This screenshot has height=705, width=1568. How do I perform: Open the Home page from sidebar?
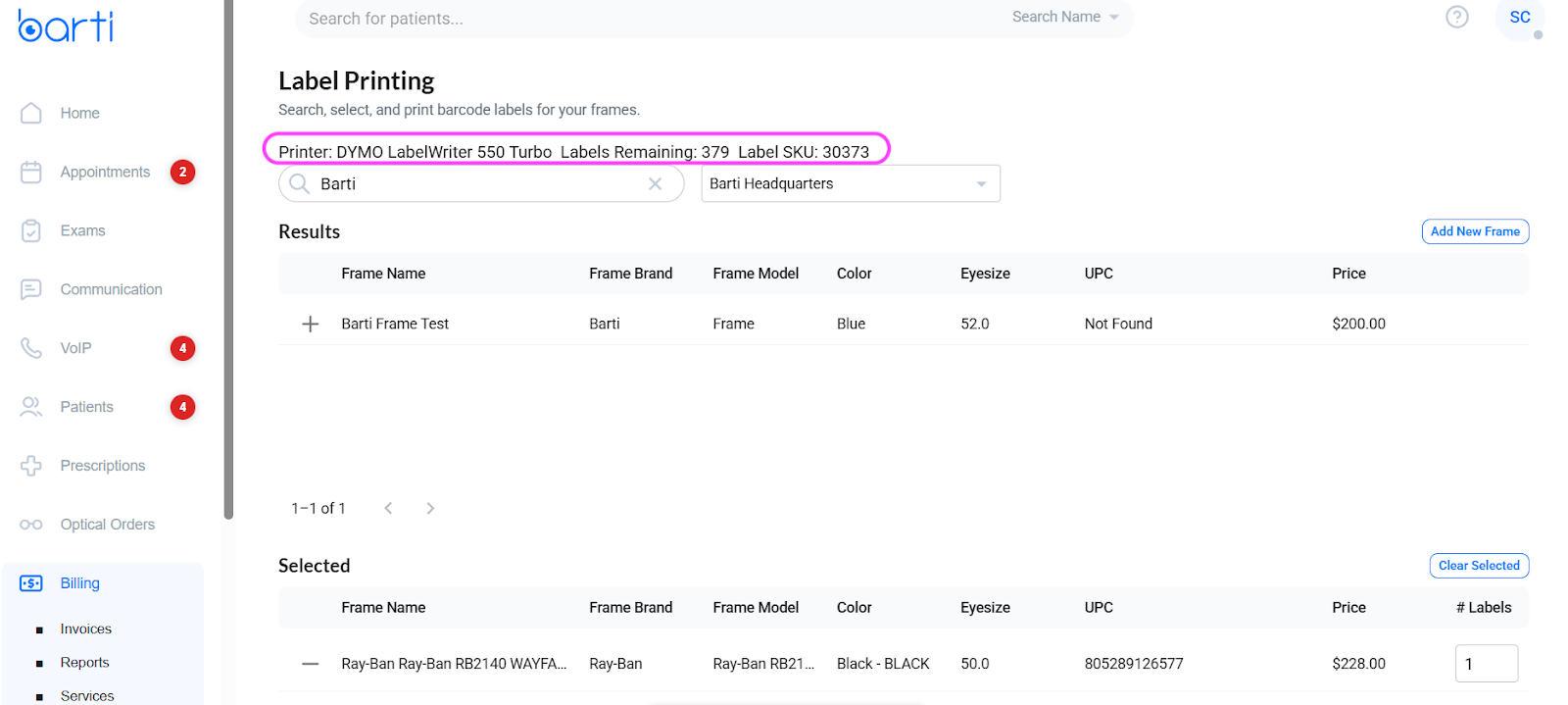coord(79,113)
